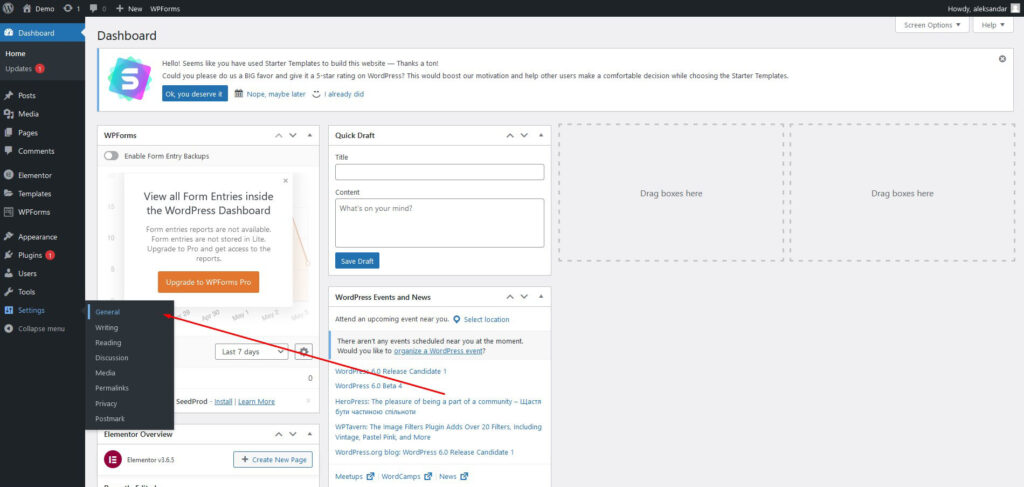The width and height of the screenshot is (1024, 487).
Task: Dismiss the Starter Templates notice
Action: pyautogui.click(x=1002, y=59)
